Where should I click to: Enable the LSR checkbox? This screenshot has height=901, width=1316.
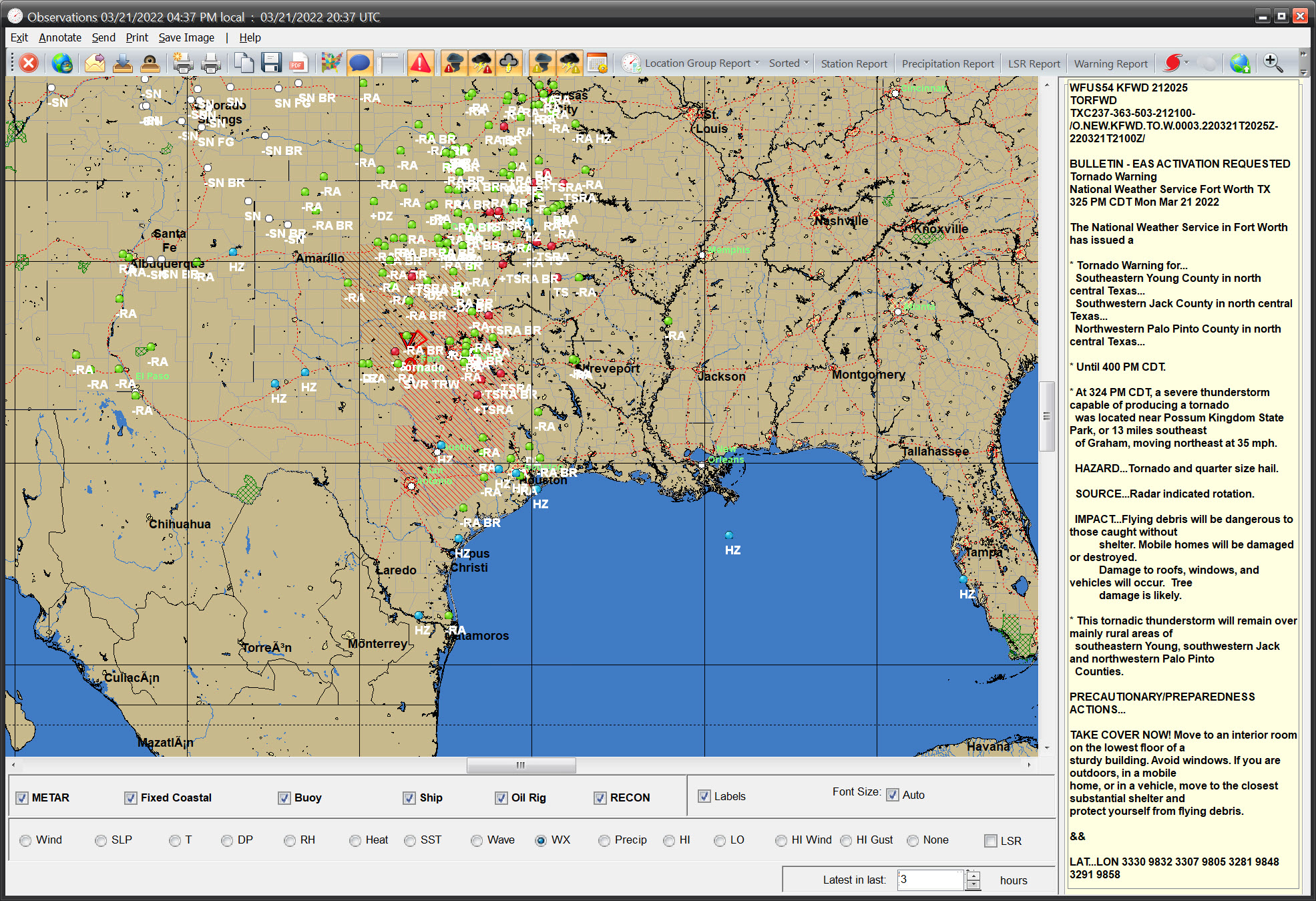(x=991, y=841)
